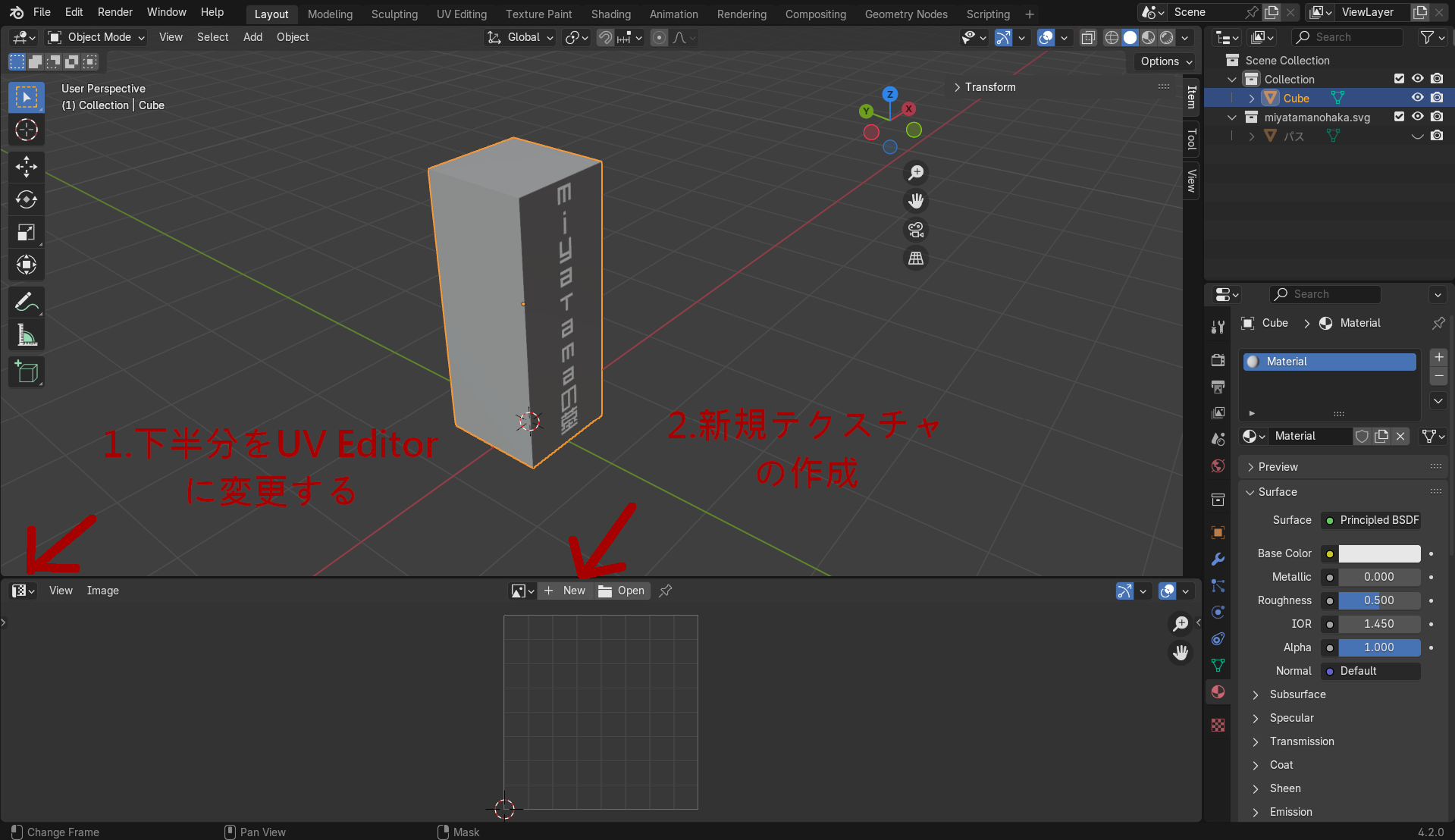This screenshot has width=1455, height=840.
Task: Toggle eye visibility for Collection
Action: pyautogui.click(x=1417, y=79)
